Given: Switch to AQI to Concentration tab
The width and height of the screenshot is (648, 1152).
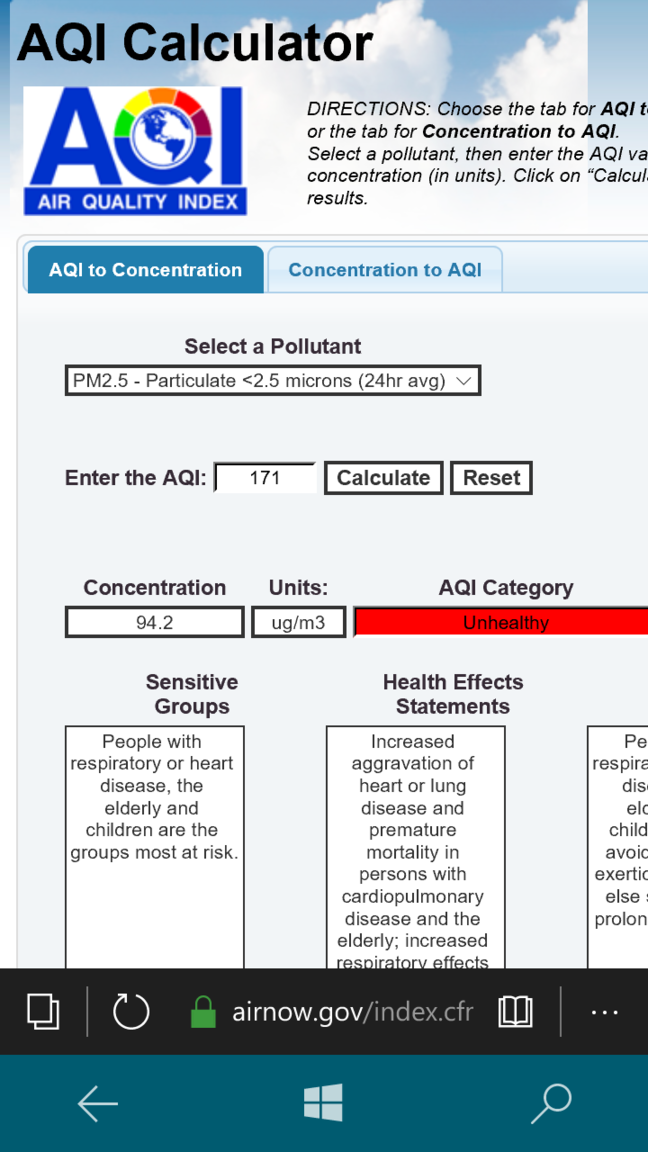Looking at the screenshot, I should (x=145, y=270).
